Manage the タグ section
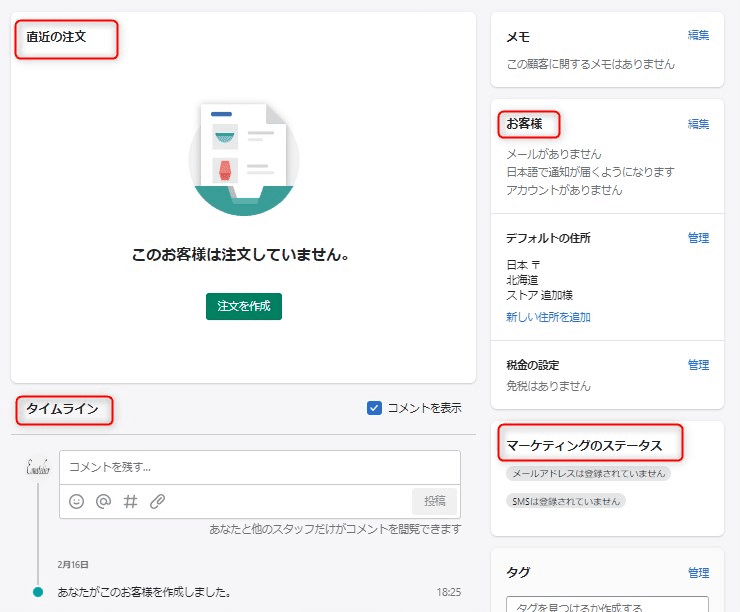The image size is (740, 612). [x=698, y=572]
